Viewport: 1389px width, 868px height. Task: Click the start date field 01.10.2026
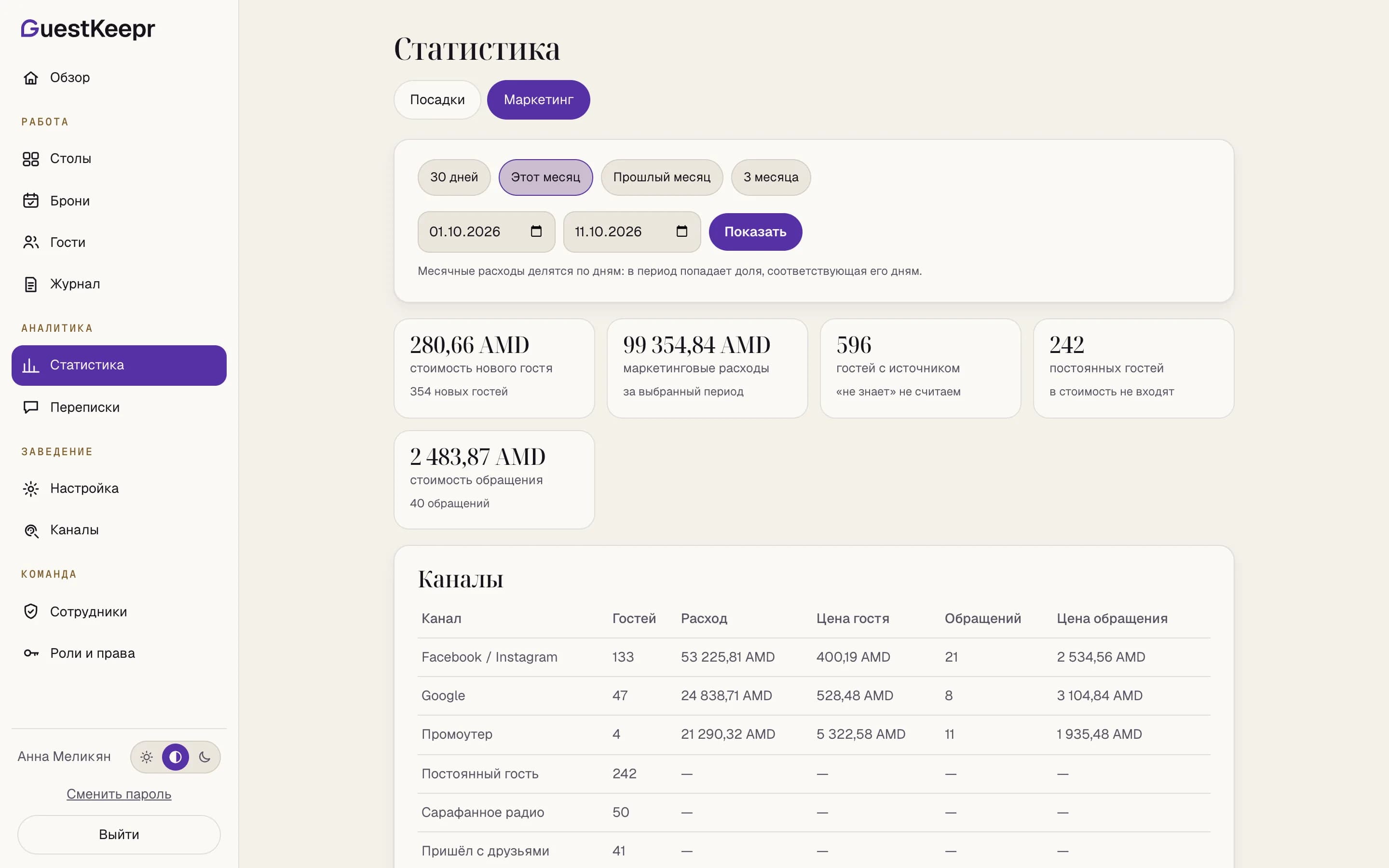(x=486, y=232)
